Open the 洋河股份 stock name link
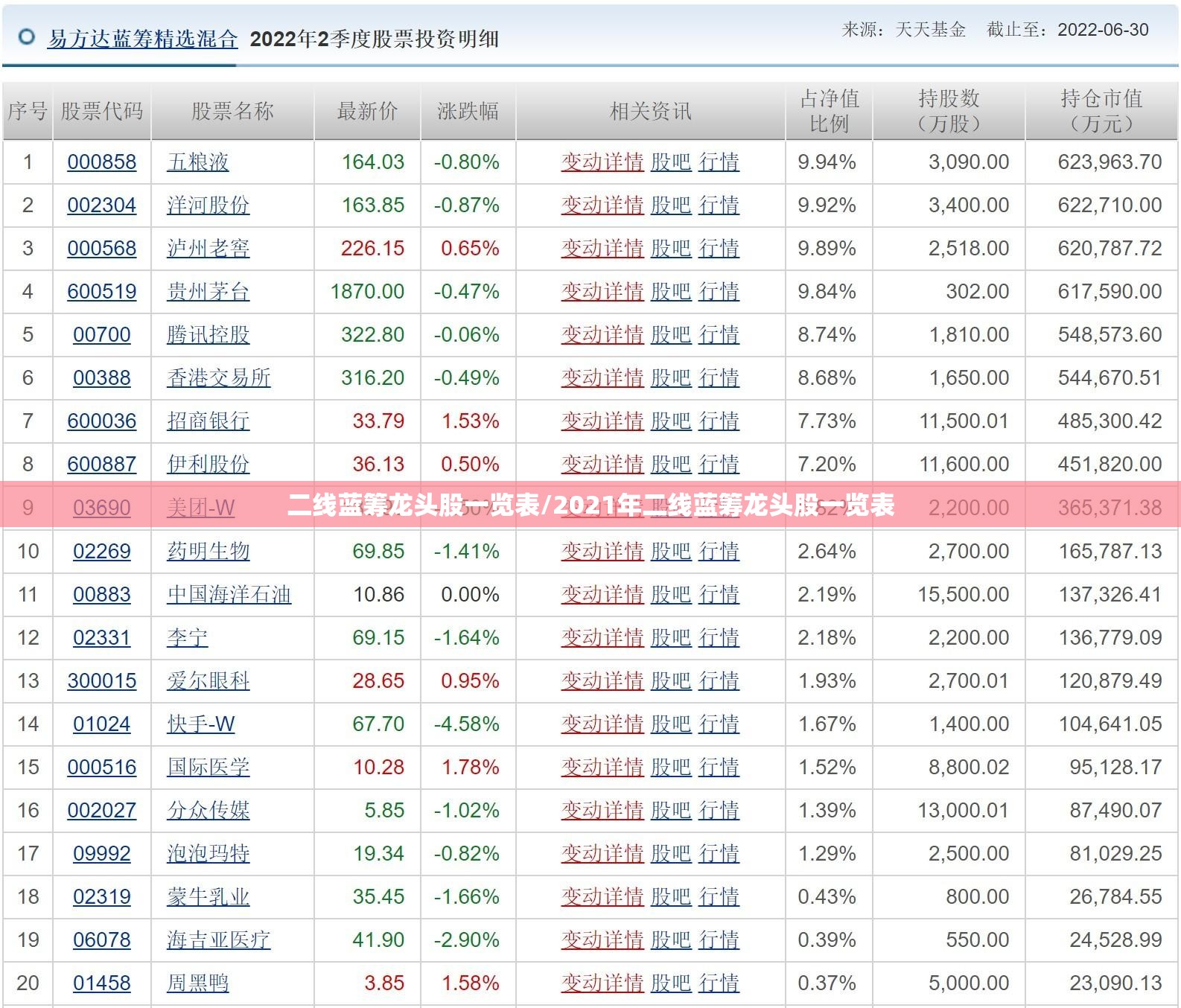The height and width of the screenshot is (1008, 1181). pyautogui.click(x=208, y=205)
